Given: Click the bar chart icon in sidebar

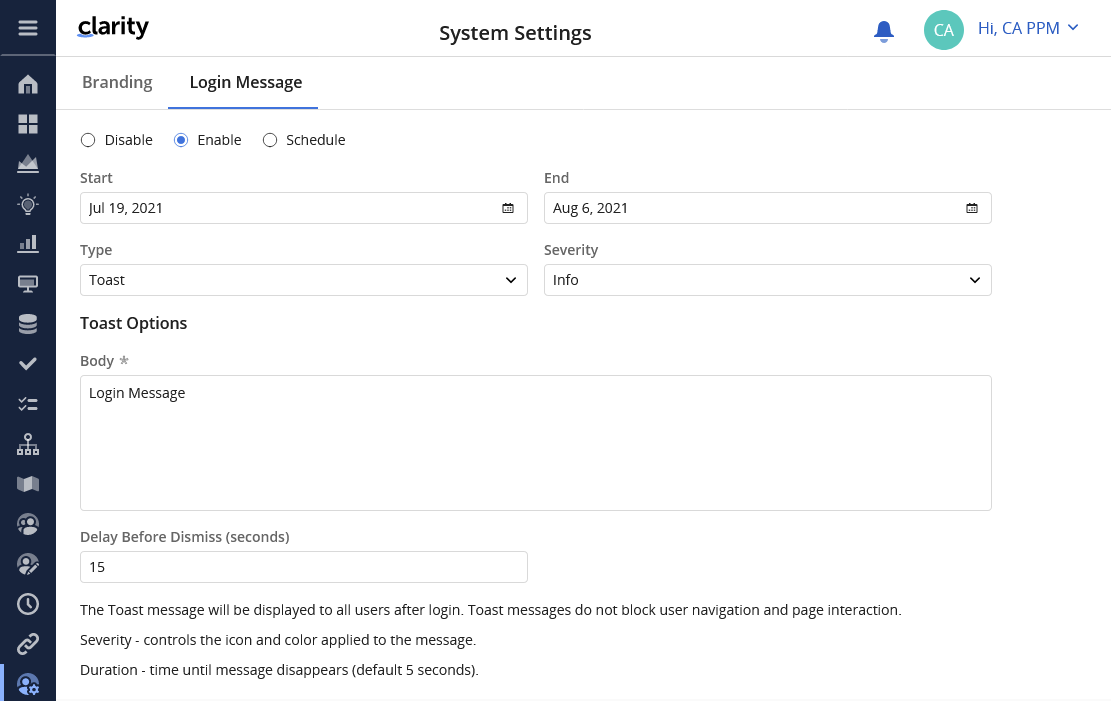Looking at the screenshot, I should tap(28, 243).
